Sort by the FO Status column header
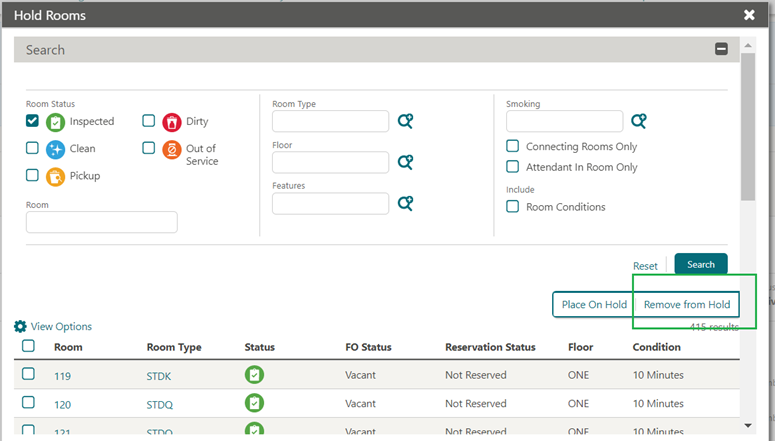Viewport: 775px width, 441px height. pyautogui.click(x=368, y=347)
